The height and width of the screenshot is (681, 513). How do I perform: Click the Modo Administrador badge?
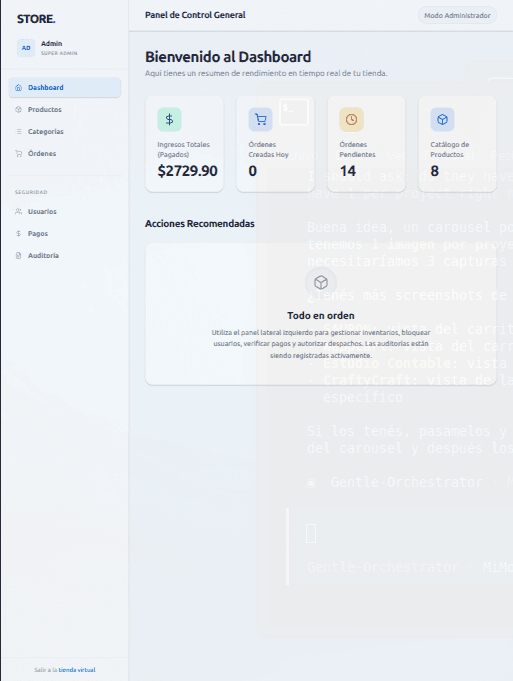(457, 16)
